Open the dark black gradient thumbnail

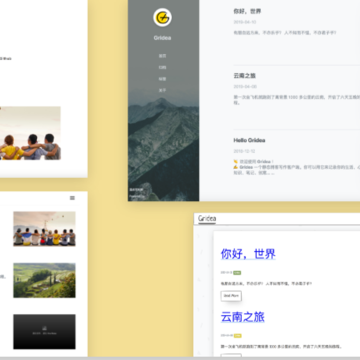click(x=44, y=332)
